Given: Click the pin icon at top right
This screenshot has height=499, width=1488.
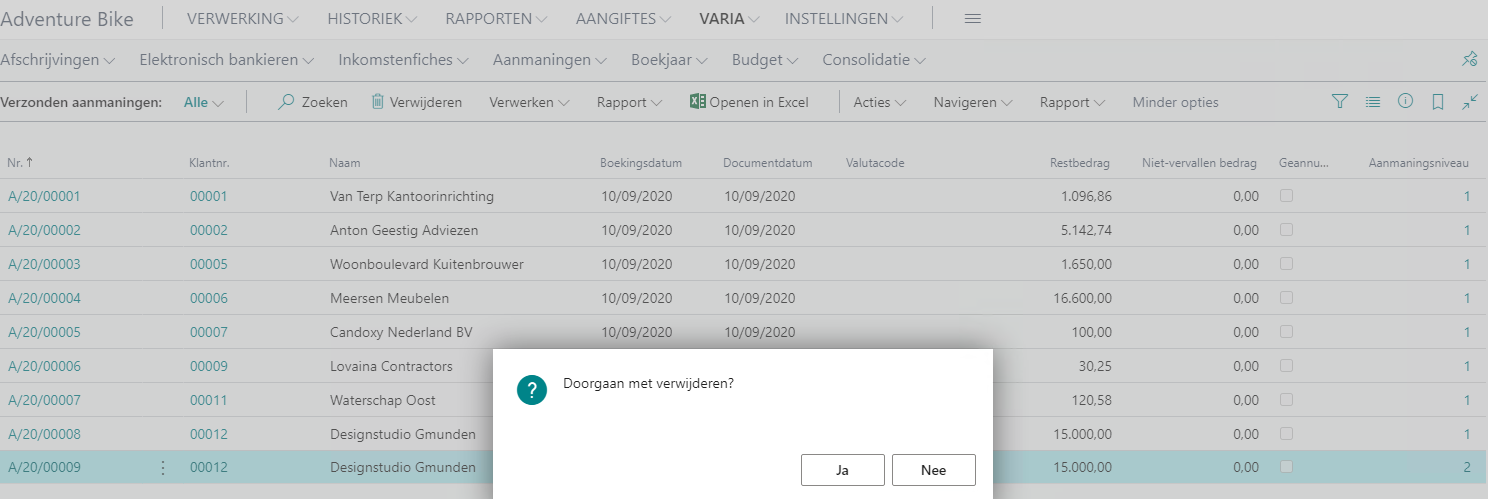Looking at the screenshot, I should (1469, 60).
